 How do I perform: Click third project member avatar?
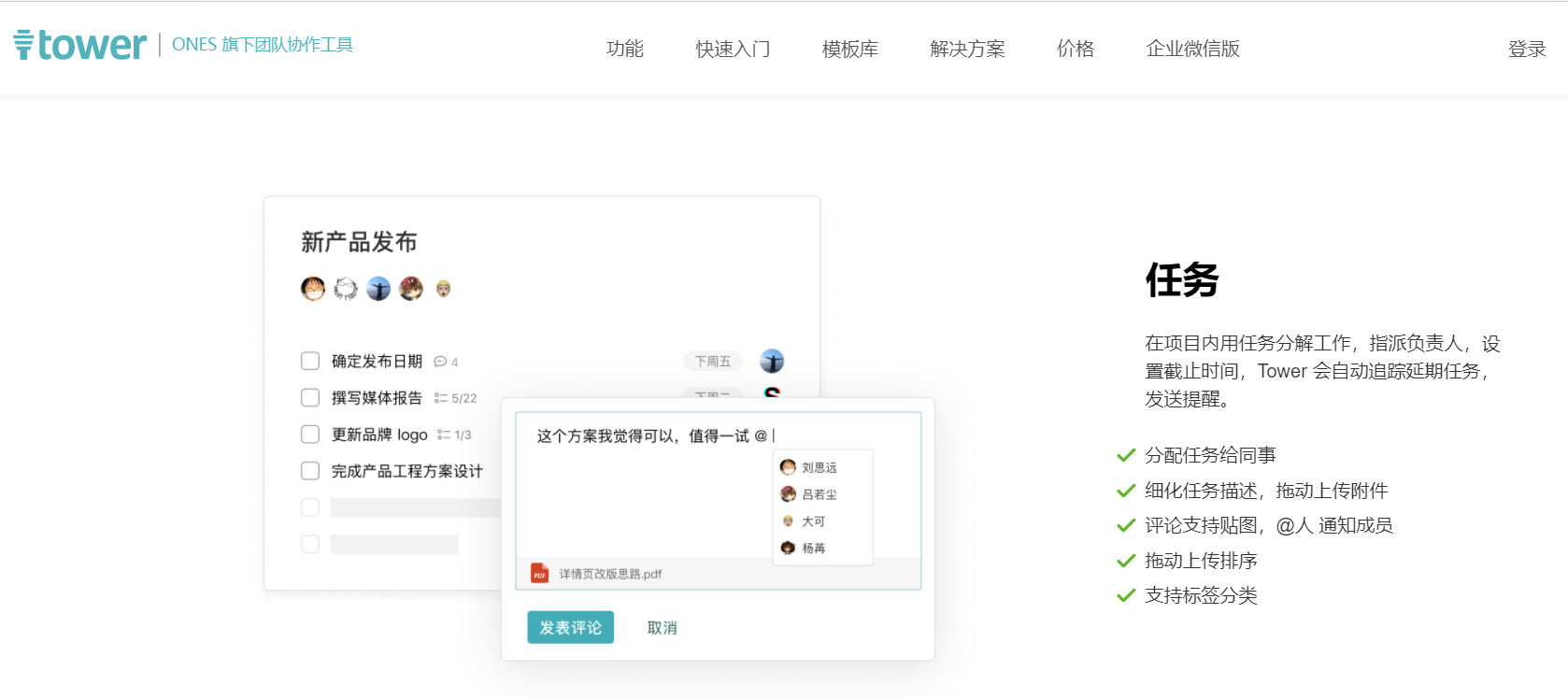(378, 289)
